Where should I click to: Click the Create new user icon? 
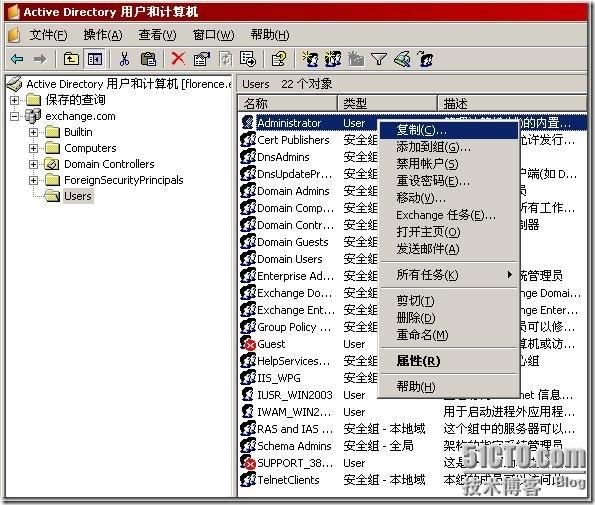click(310, 59)
